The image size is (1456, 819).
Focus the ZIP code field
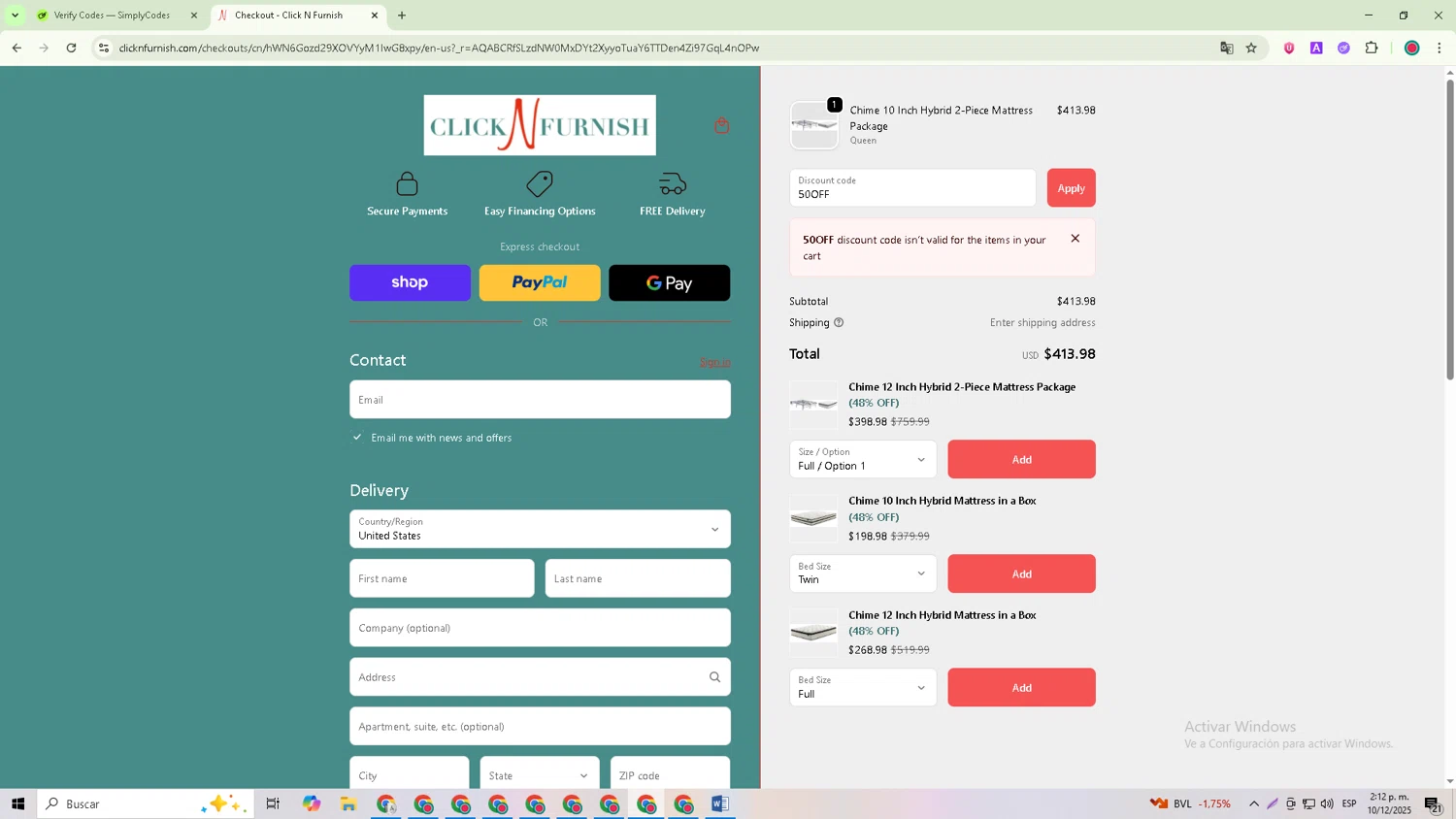pyautogui.click(x=670, y=775)
